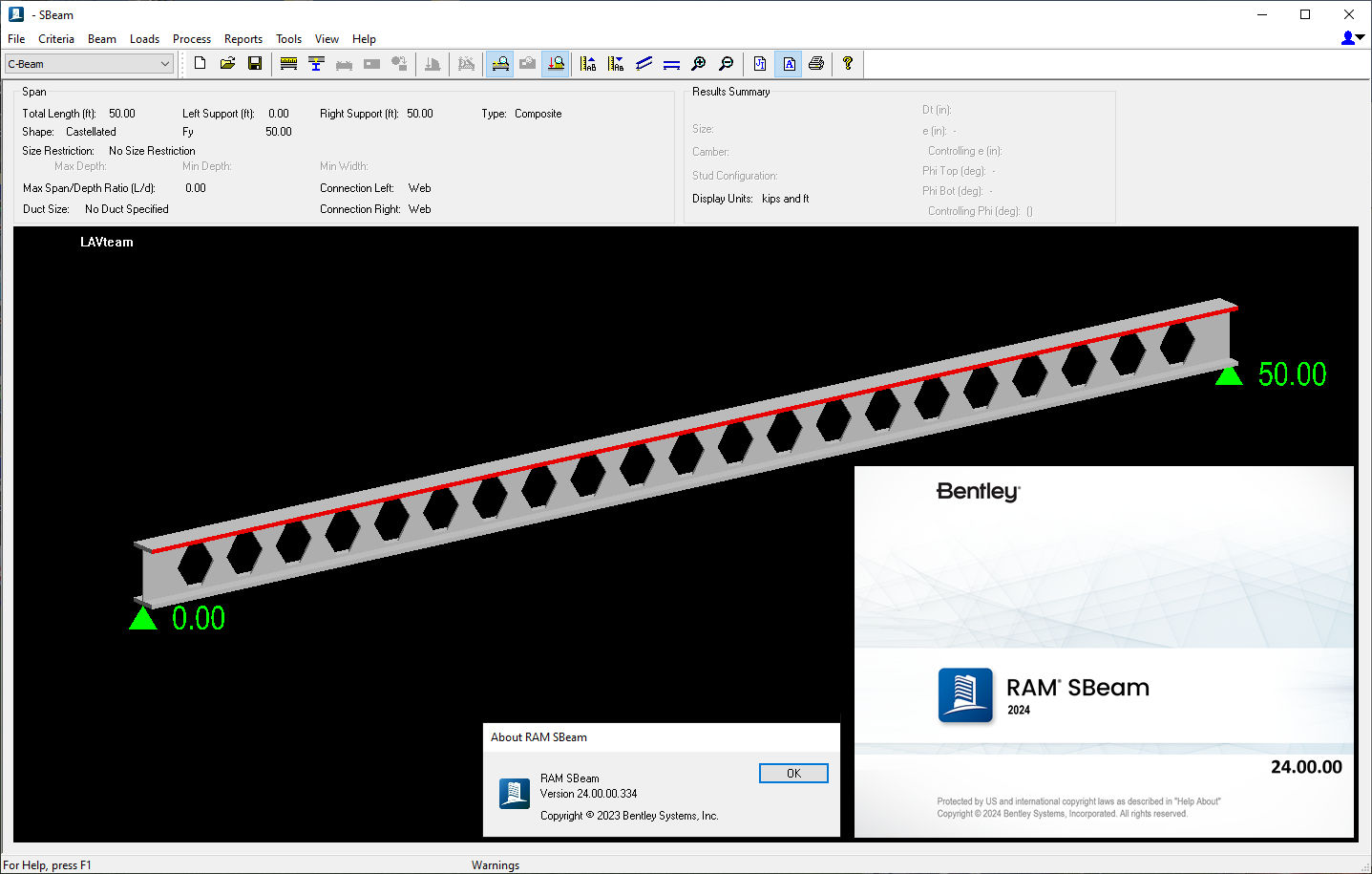The image size is (1372, 874).
Task: Open the help question mark icon
Action: [x=848, y=63]
